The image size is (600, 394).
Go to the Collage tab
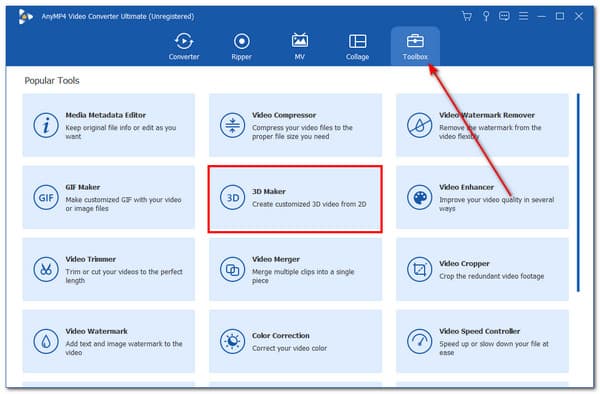point(357,46)
